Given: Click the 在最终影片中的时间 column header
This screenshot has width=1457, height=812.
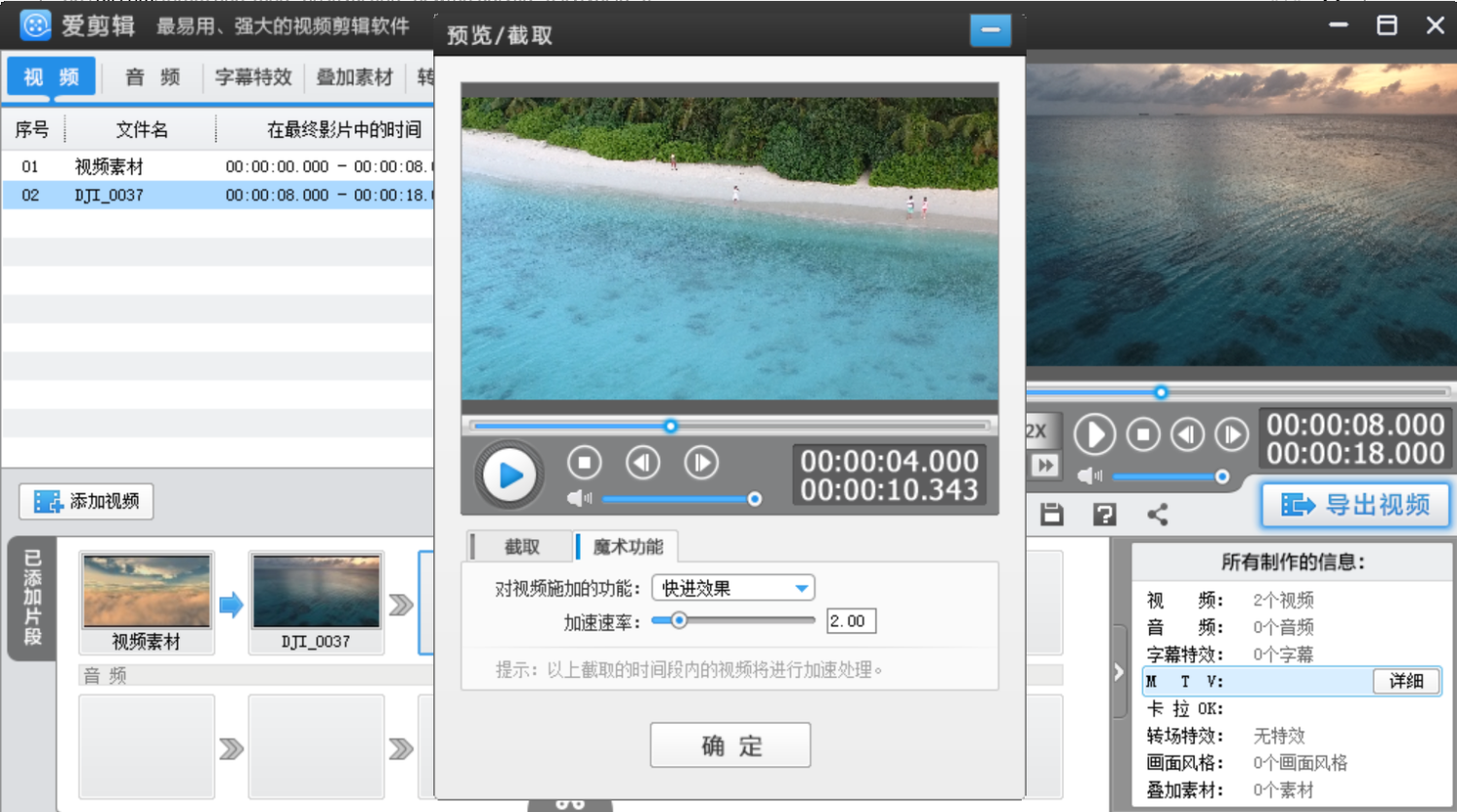Looking at the screenshot, I should (344, 129).
